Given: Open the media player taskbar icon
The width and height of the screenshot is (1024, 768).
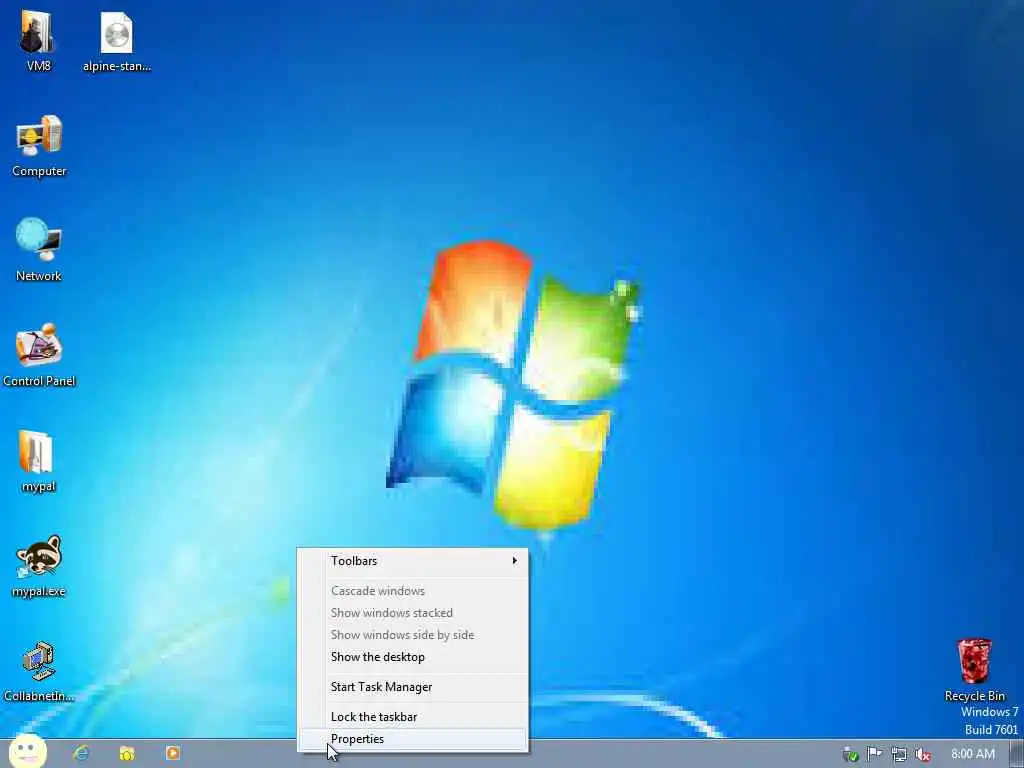Looking at the screenshot, I should [173, 754].
